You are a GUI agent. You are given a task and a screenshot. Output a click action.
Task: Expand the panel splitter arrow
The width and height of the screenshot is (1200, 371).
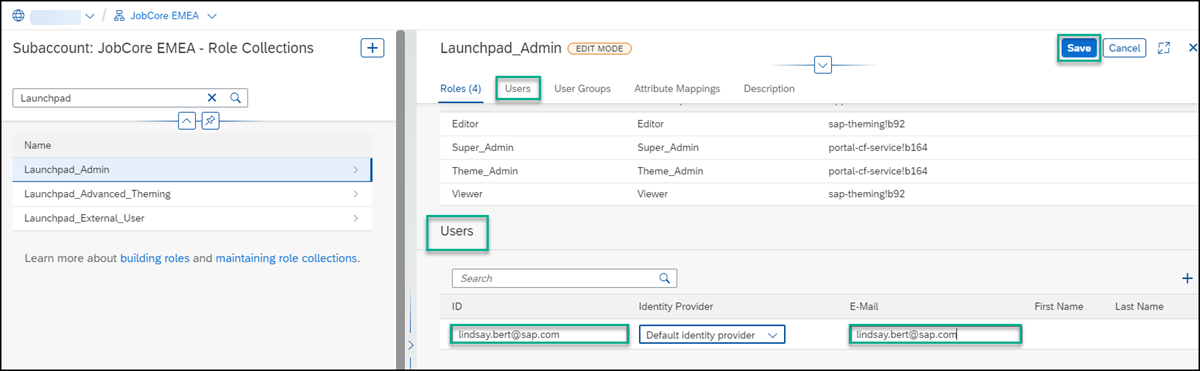point(411,346)
